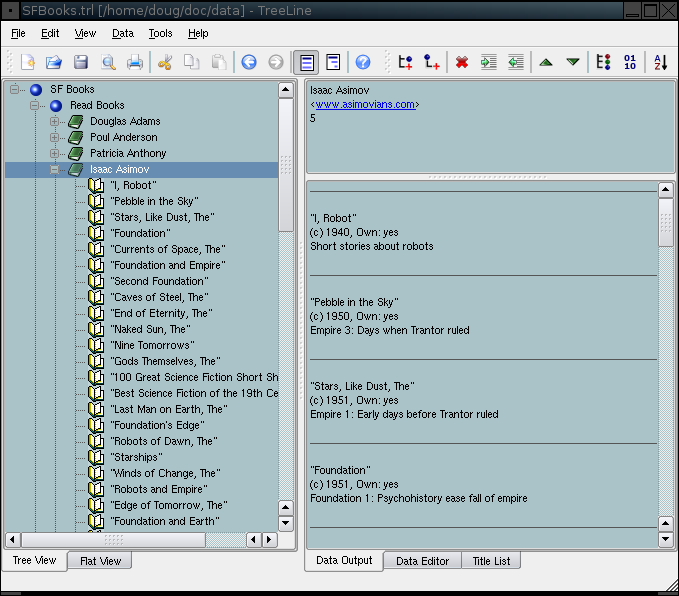The width and height of the screenshot is (679, 596).
Task: Click the green book icon beside Poul Anderson
Action: coord(75,138)
